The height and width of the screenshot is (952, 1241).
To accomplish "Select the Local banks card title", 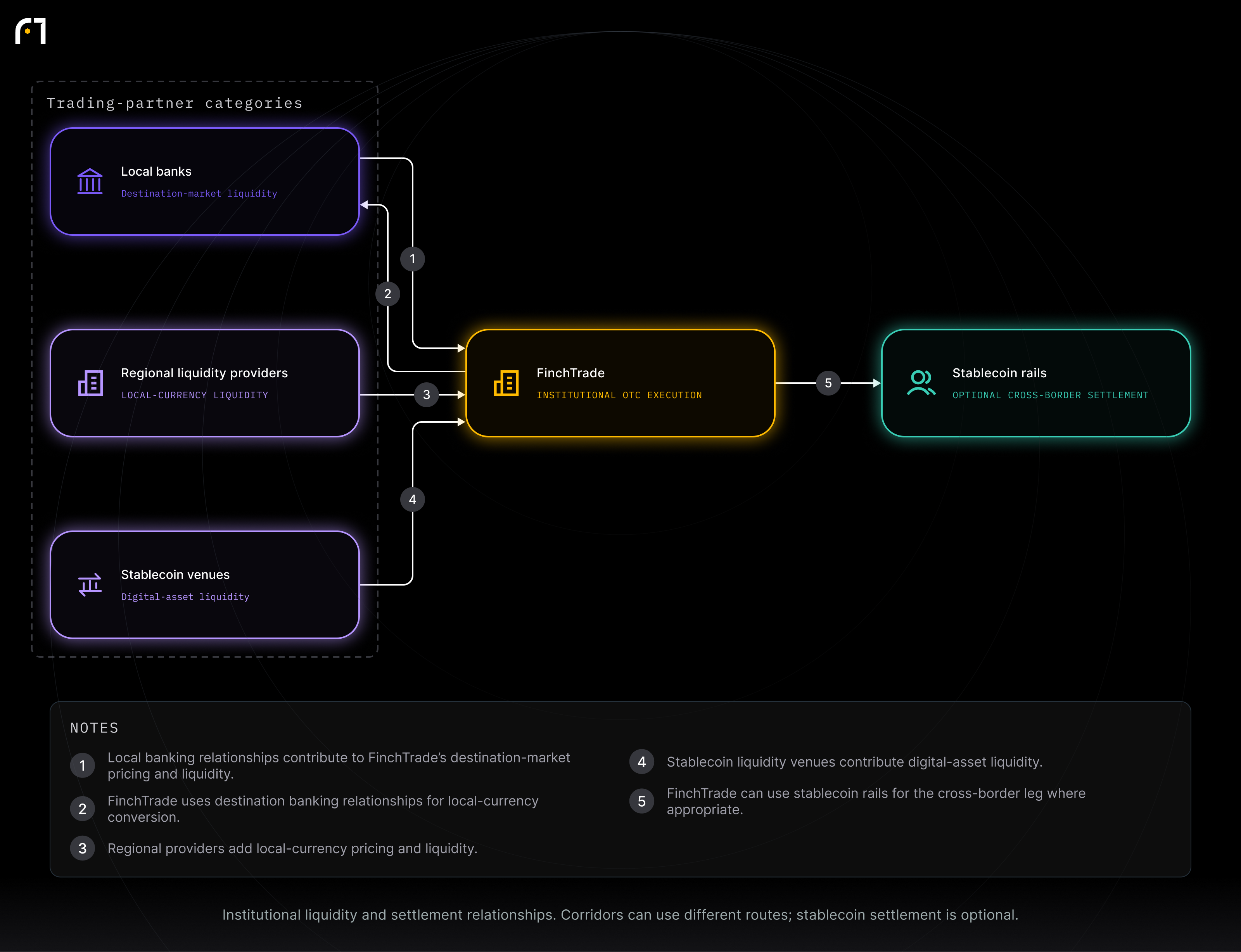I will (156, 172).
